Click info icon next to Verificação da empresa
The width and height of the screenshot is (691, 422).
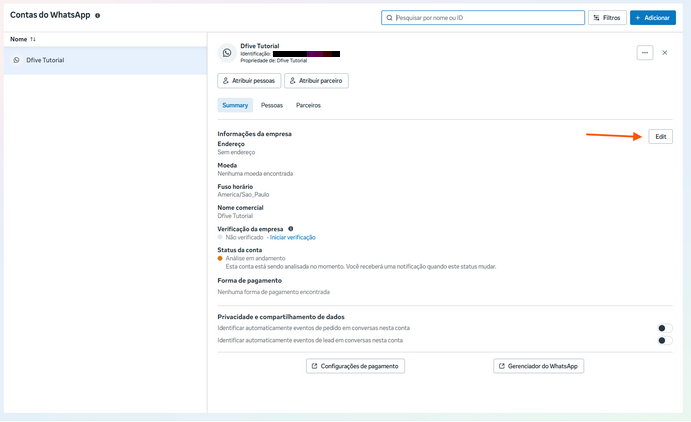(x=291, y=229)
